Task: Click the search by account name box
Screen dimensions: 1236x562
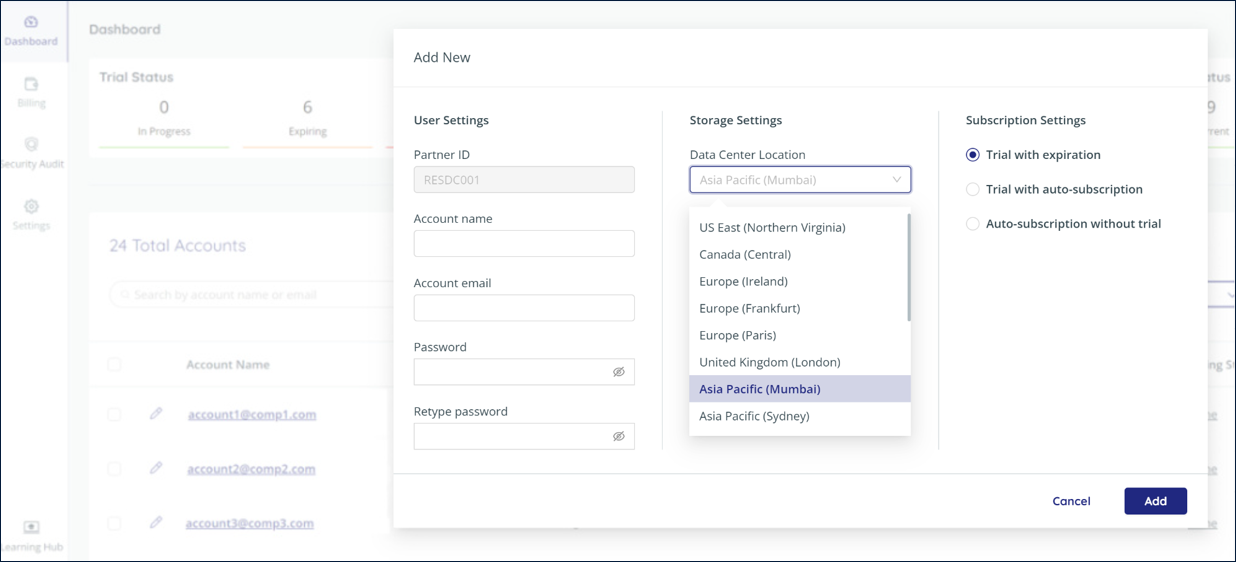Action: (250, 295)
